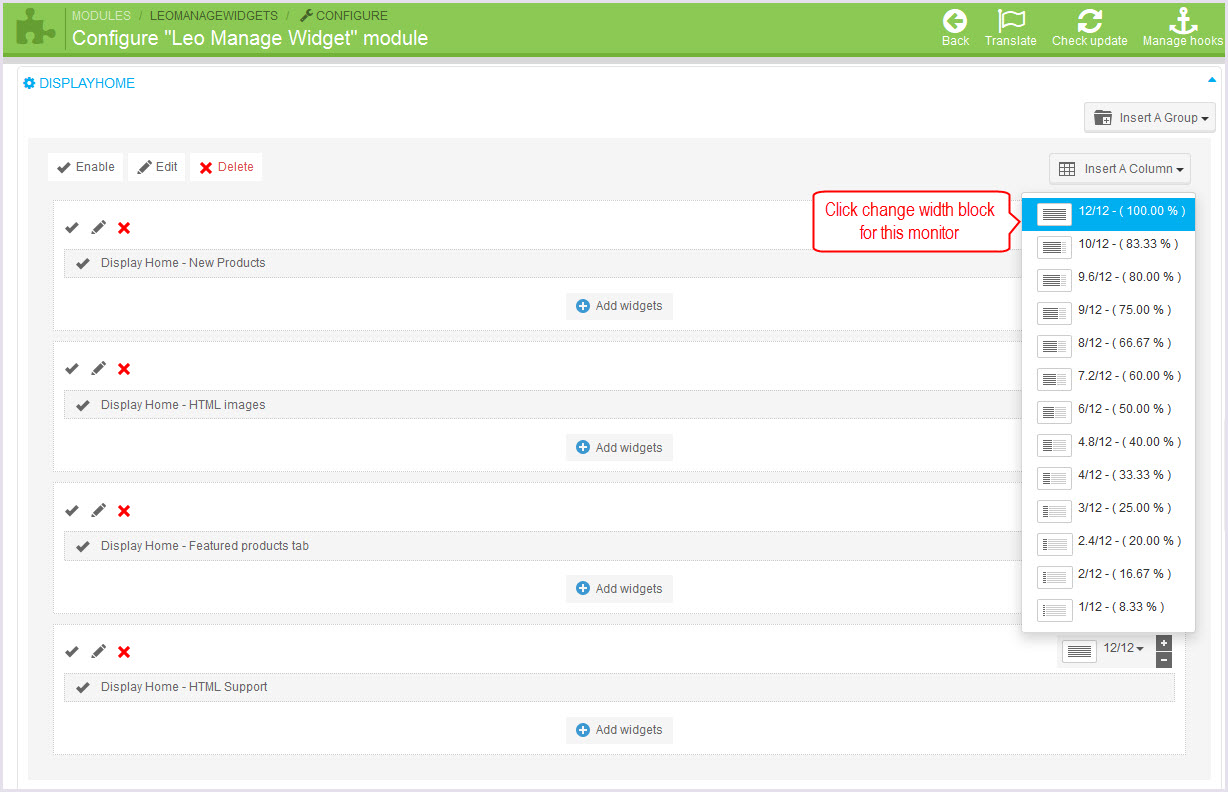This screenshot has width=1228, height=792.
Task: Toggle widget check for Display Home - HTML Support
Action: click(x=83, y=688)
